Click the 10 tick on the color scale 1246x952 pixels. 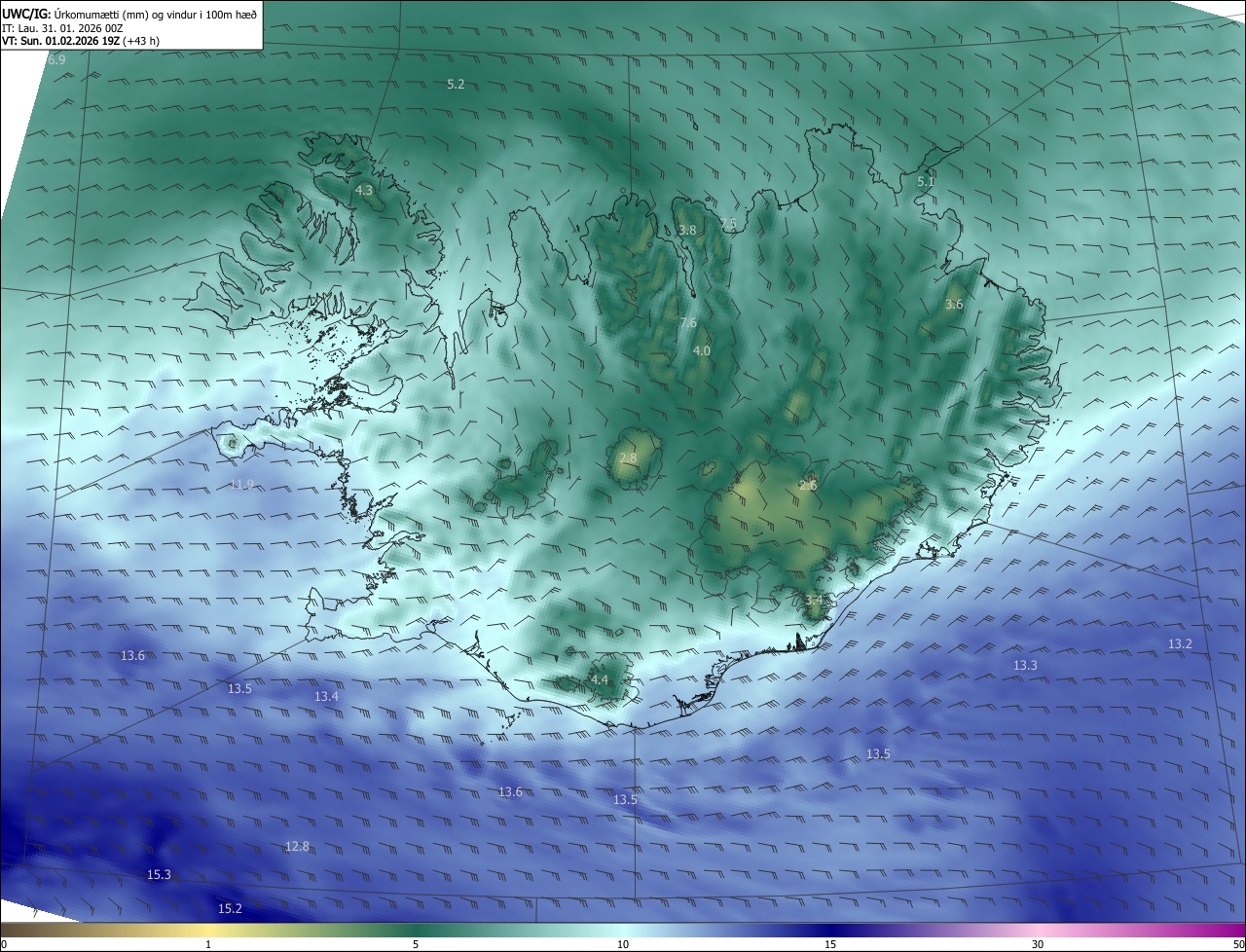coord(623,944)
